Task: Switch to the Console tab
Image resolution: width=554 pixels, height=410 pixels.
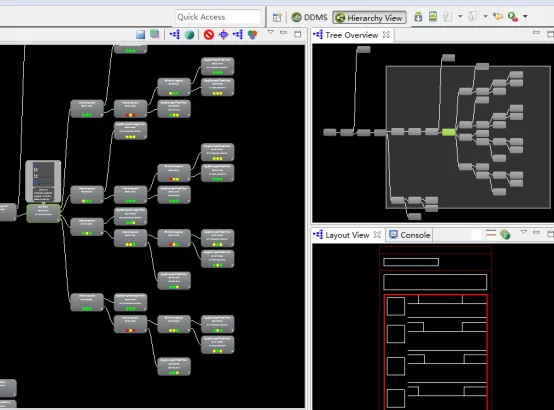Action: tap(409, 235)
